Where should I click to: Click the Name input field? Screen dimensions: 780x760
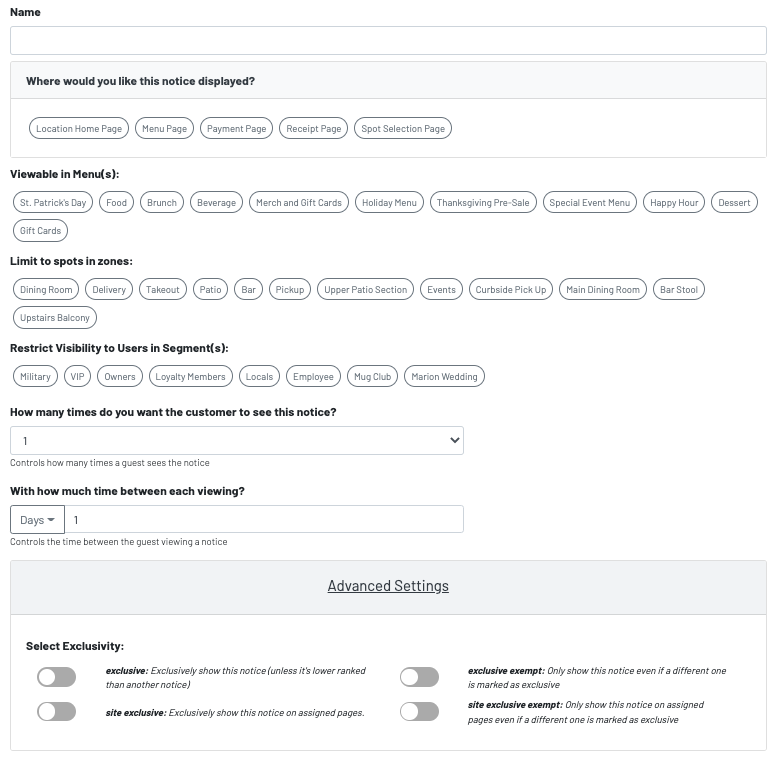click(x=388, y=40)
